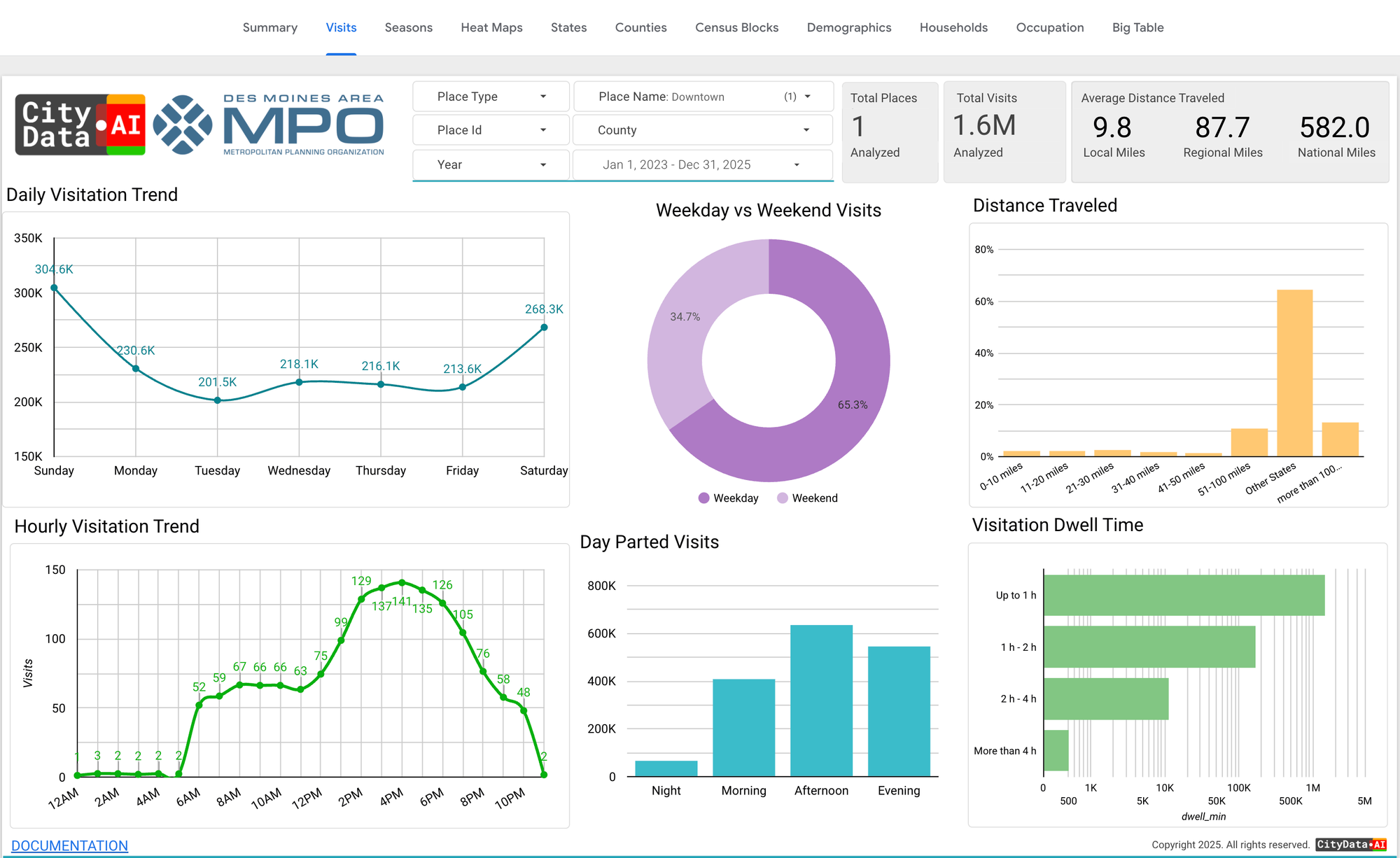The height and width of the screenshot is (858, 1400).
Task: Click the Des Moines Area MPO logo
Action: [x=269, y=125]
